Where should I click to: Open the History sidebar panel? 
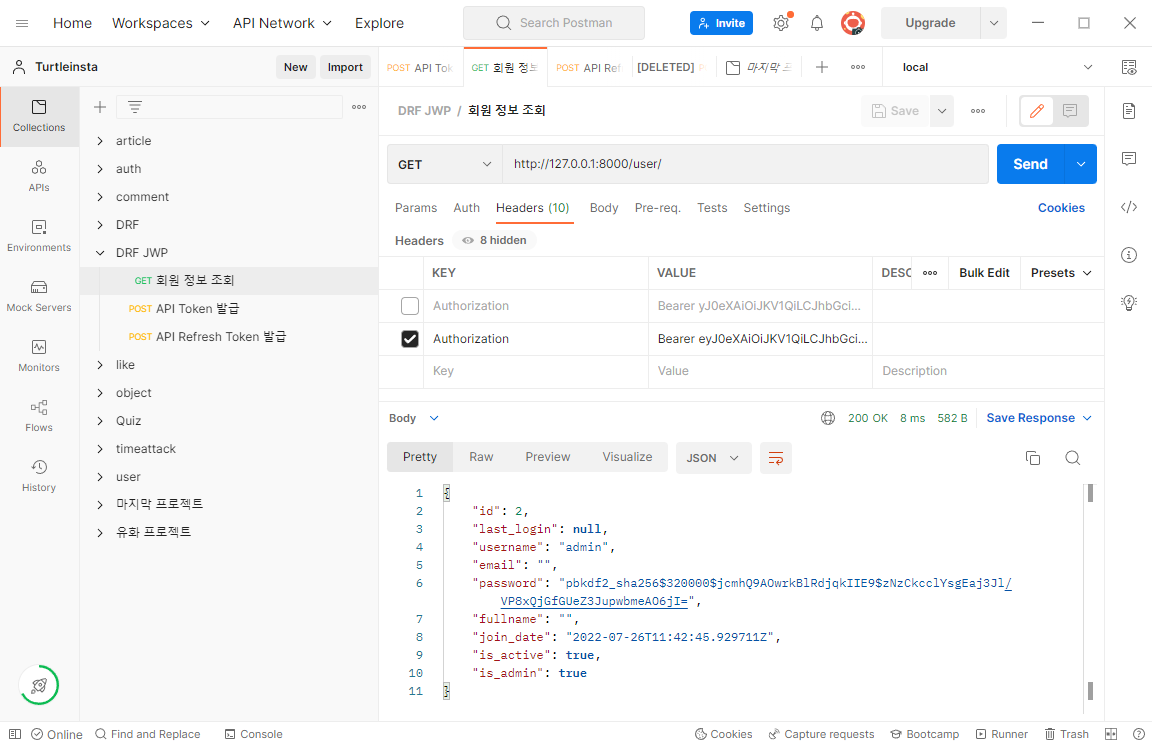(39, 476)
